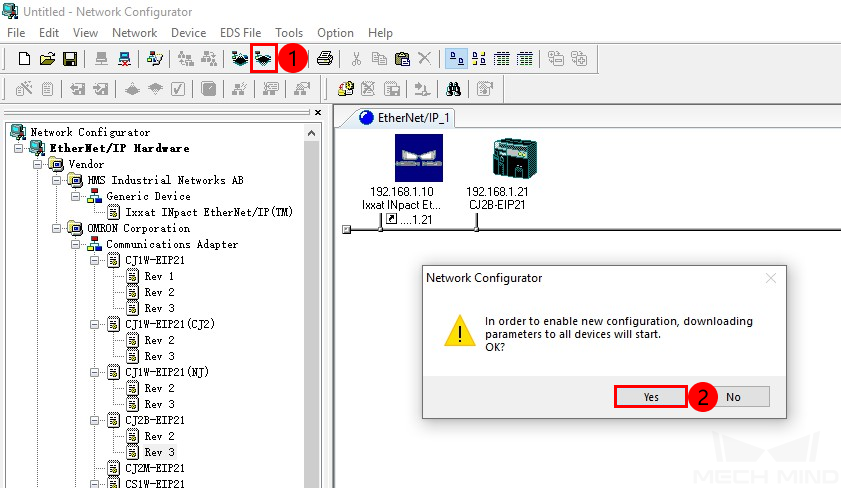
Task: Collapse the Vendor tree node
Action: 37,164
